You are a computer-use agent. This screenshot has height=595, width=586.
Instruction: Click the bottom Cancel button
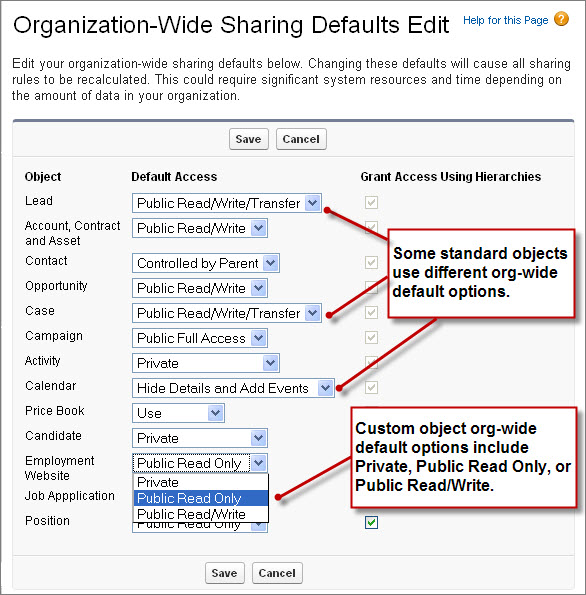(x=277, y=573)
